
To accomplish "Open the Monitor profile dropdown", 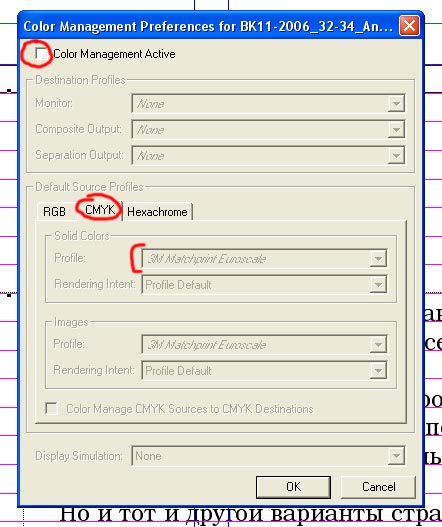I will (268, 104).
